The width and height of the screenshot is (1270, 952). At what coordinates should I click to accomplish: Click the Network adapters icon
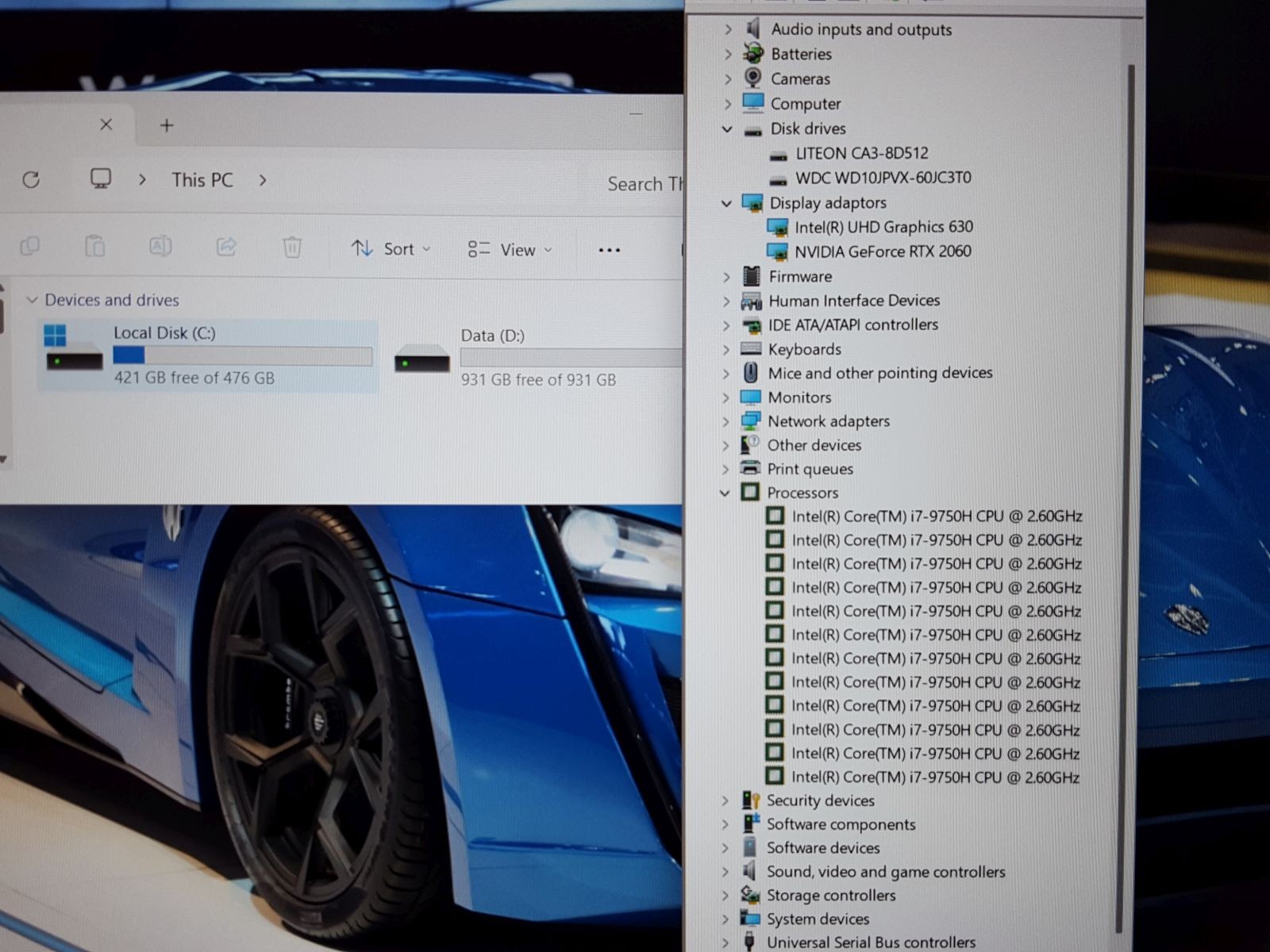pos(750,420)
